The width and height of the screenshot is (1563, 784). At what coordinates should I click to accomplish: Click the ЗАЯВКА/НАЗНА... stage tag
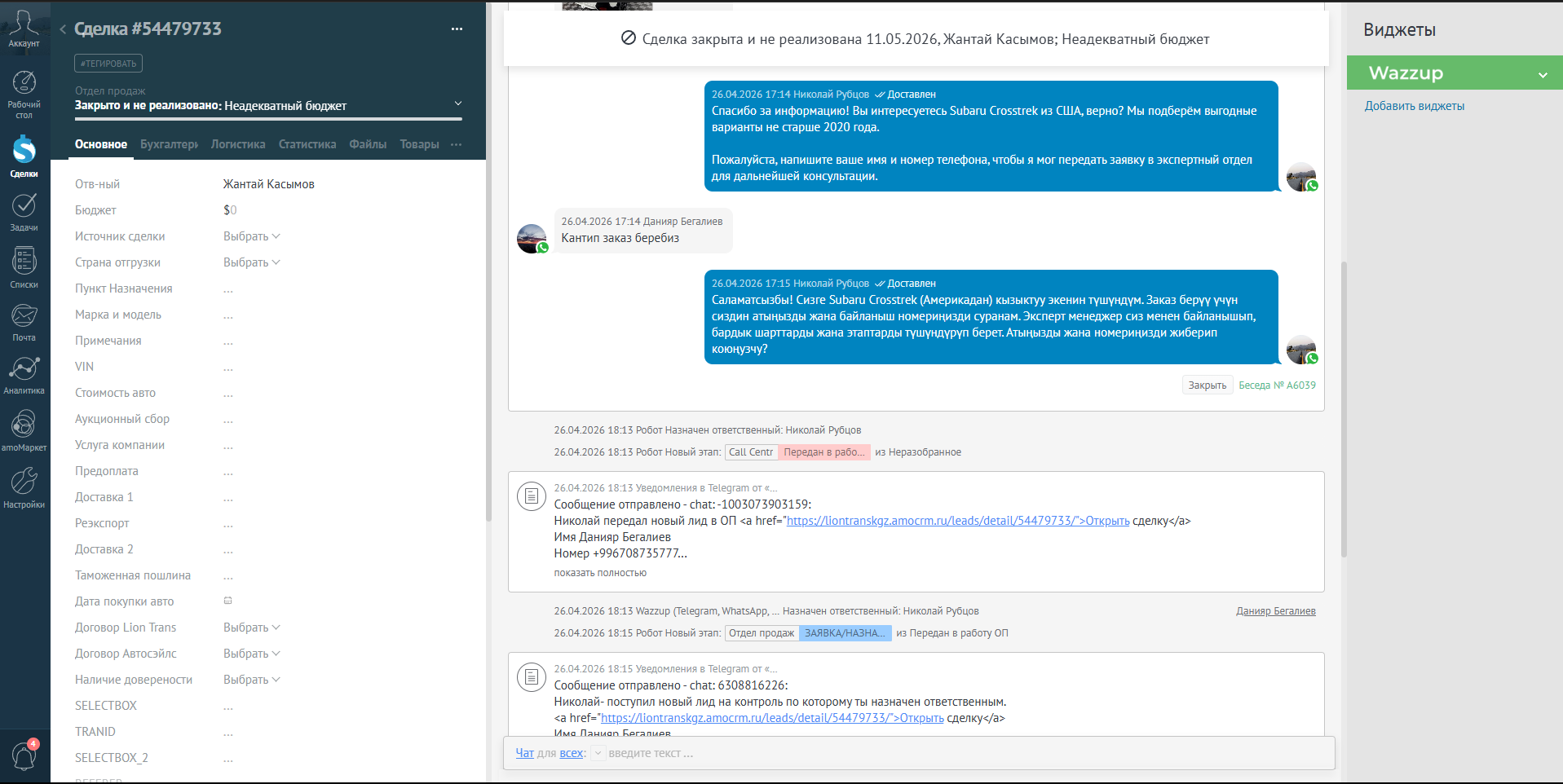pyautogui.click(x=845, y=633)
